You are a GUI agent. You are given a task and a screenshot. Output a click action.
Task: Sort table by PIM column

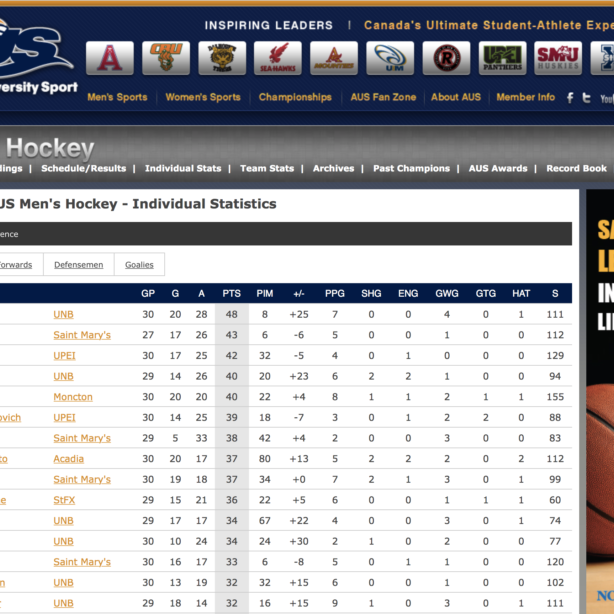265,294
